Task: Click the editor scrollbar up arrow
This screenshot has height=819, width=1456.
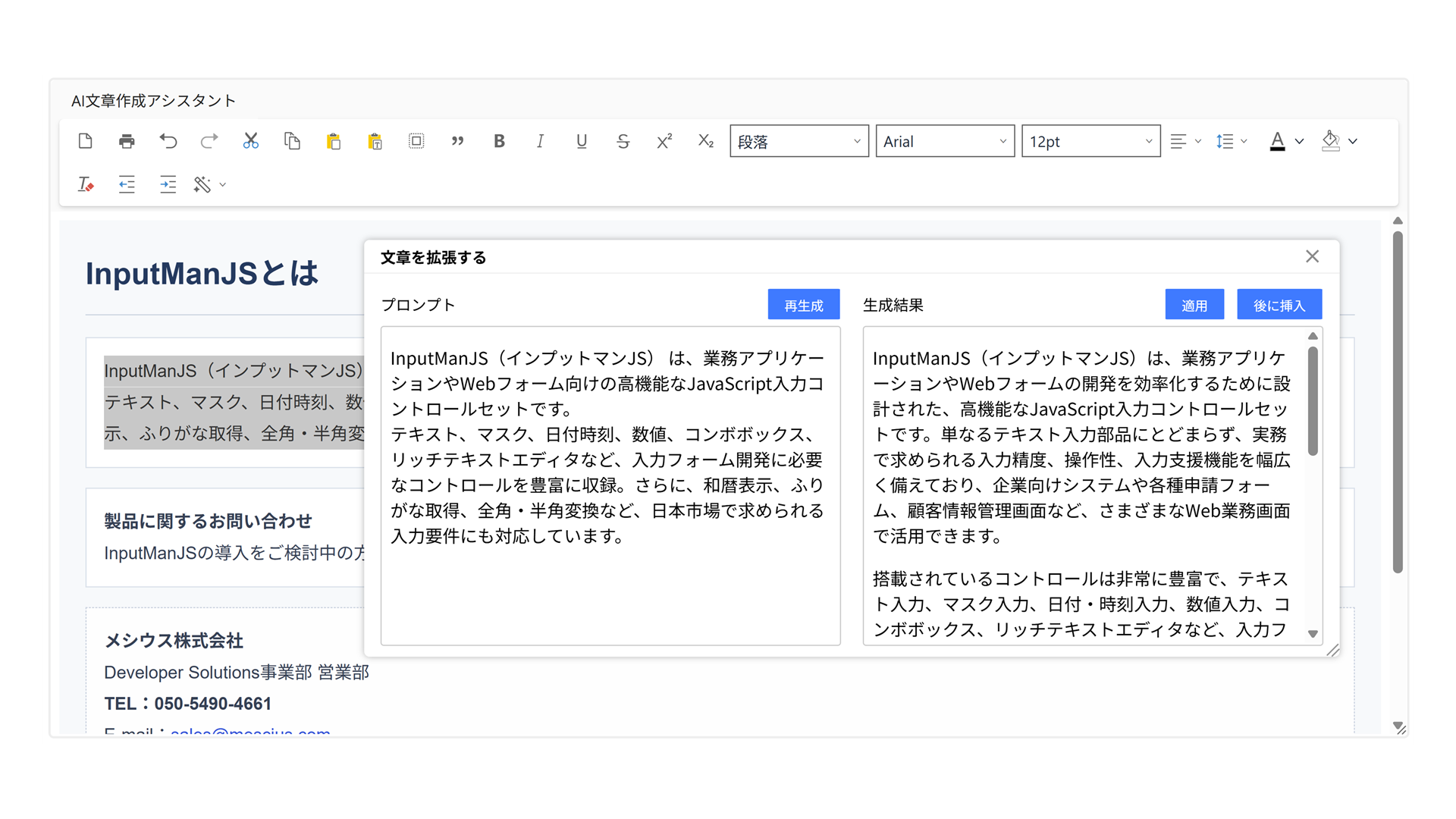Action: click(x=1398, y=221)
